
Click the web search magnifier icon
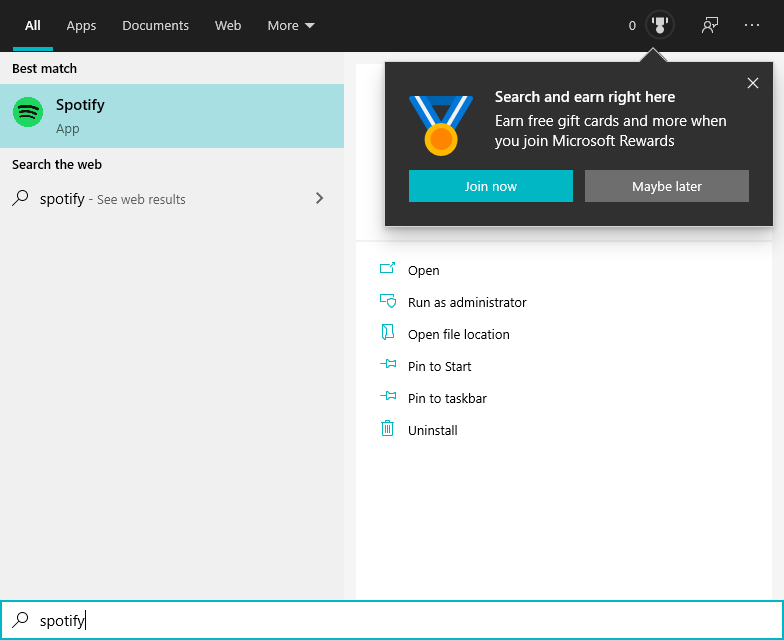(20, 198)
